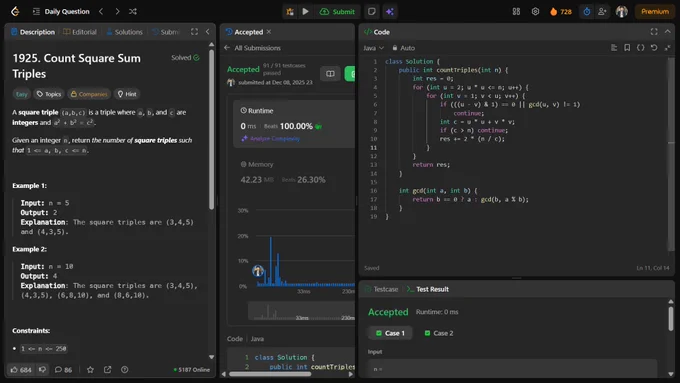Submit the solution
The height and width of the screenshot is (383, 680).
pos(337,12)
